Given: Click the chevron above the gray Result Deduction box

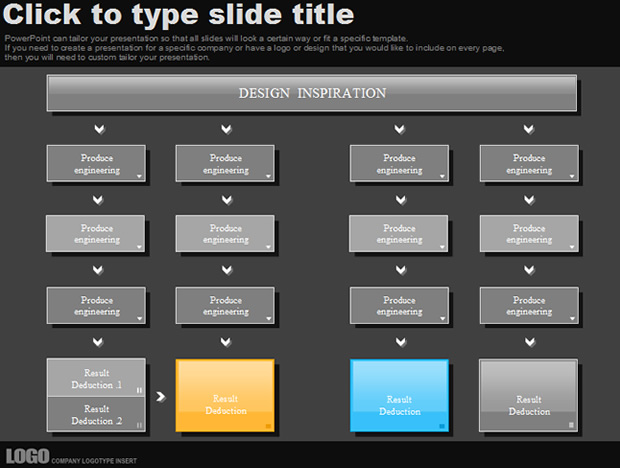Looking at the screenshot, I should pos(529,341).
